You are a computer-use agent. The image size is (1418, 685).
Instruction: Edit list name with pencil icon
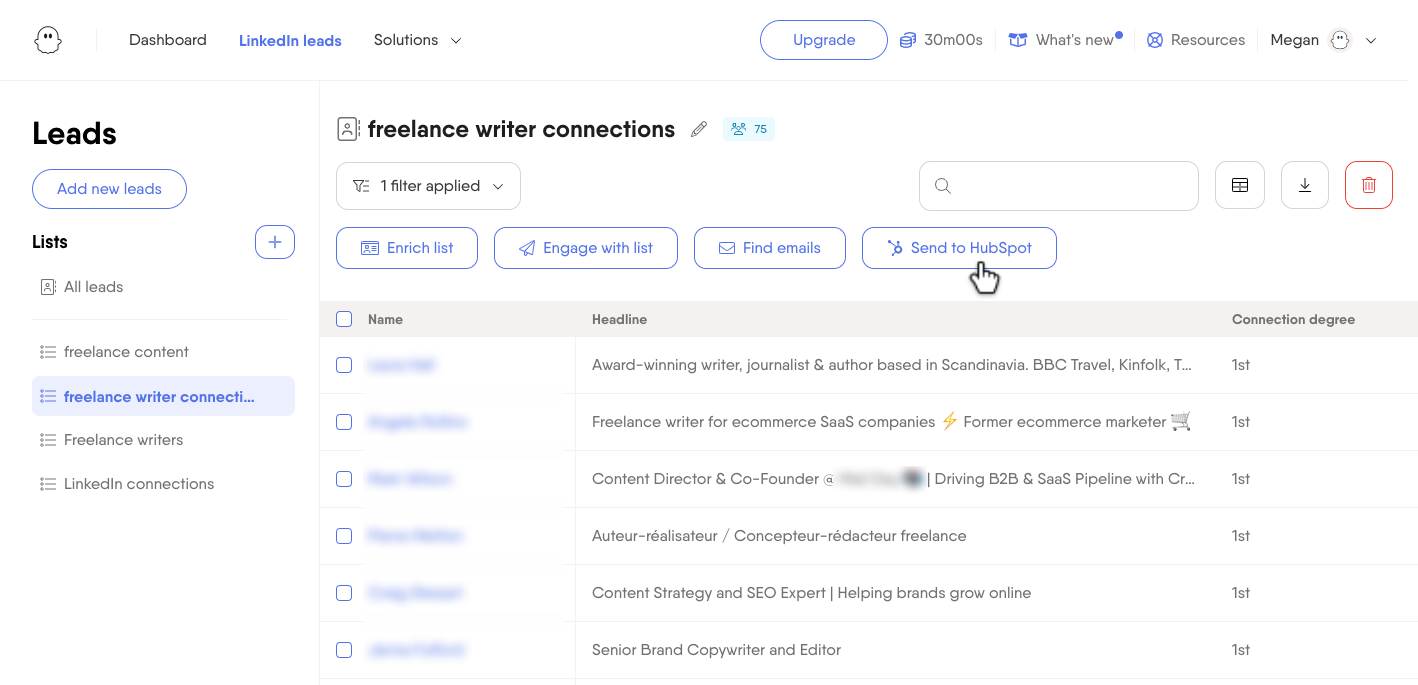(699, 129)
